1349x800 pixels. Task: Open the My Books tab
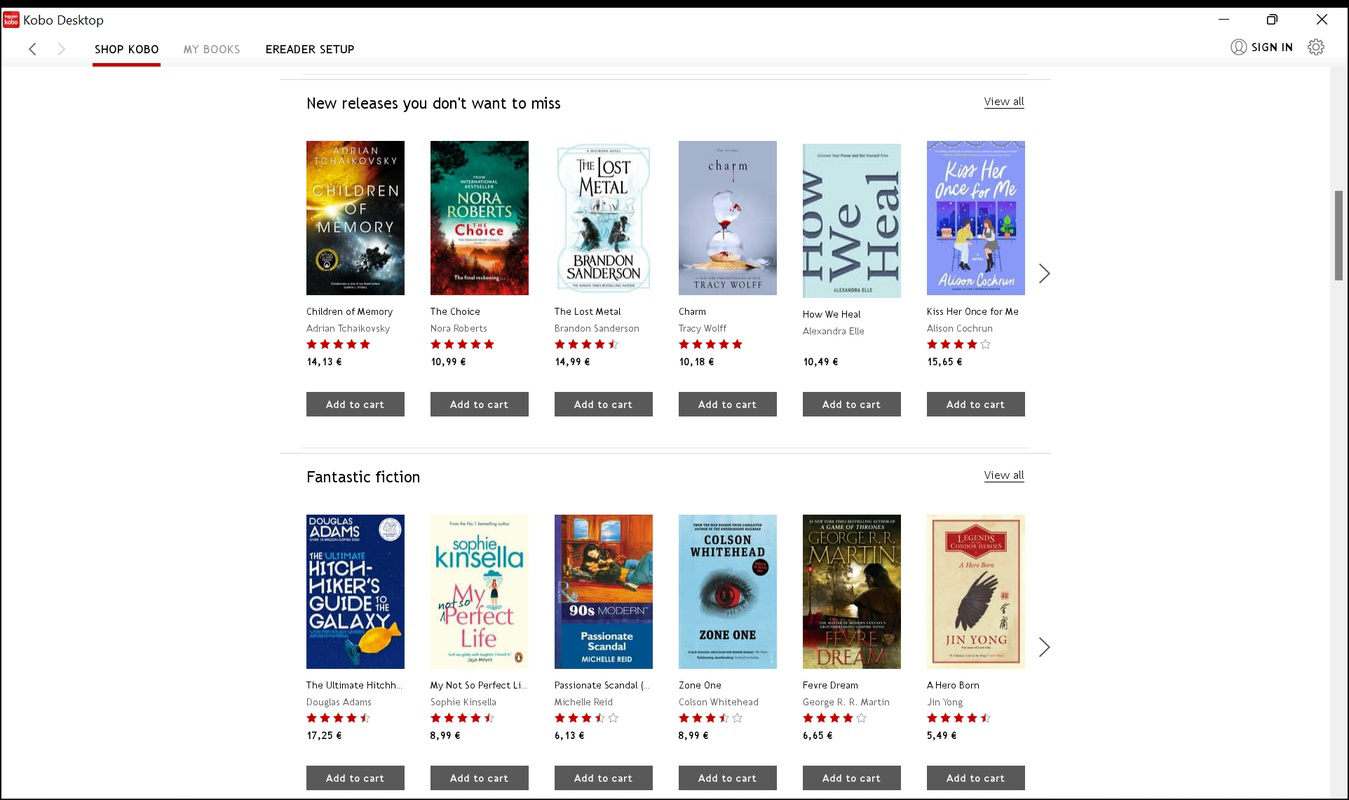(x=211, y=49)
